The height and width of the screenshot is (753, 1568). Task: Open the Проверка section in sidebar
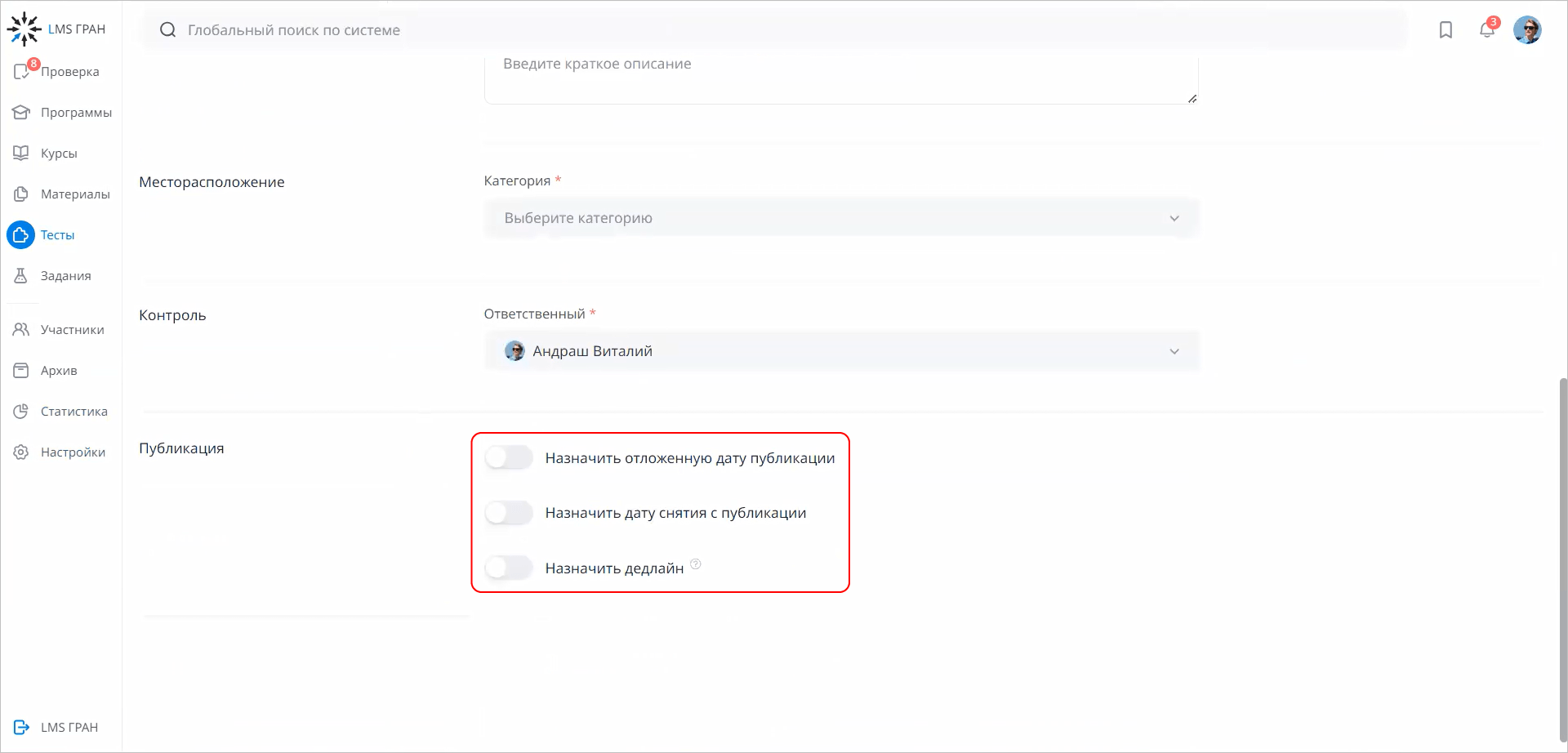[70, 71]
